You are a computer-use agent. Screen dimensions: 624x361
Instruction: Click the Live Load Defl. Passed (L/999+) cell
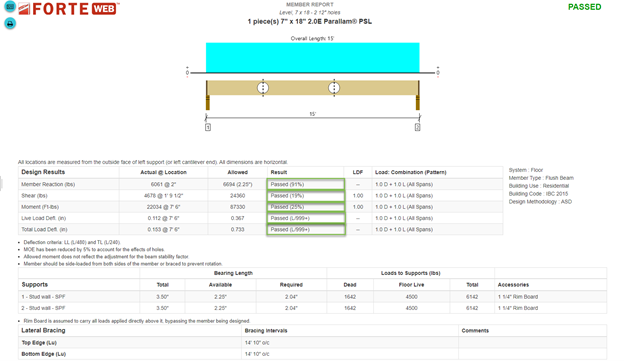click(306, 218)
